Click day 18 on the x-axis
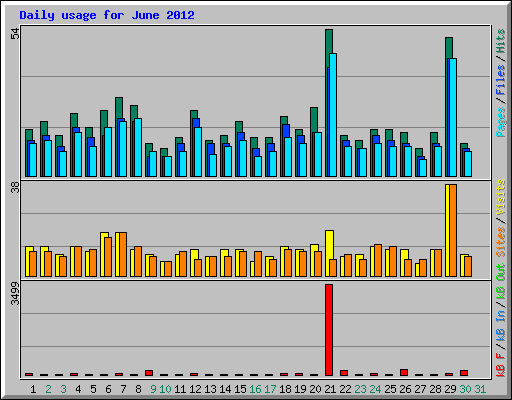Screen dimensions: 512x400 pyautogui.click(x=285, y=389)
